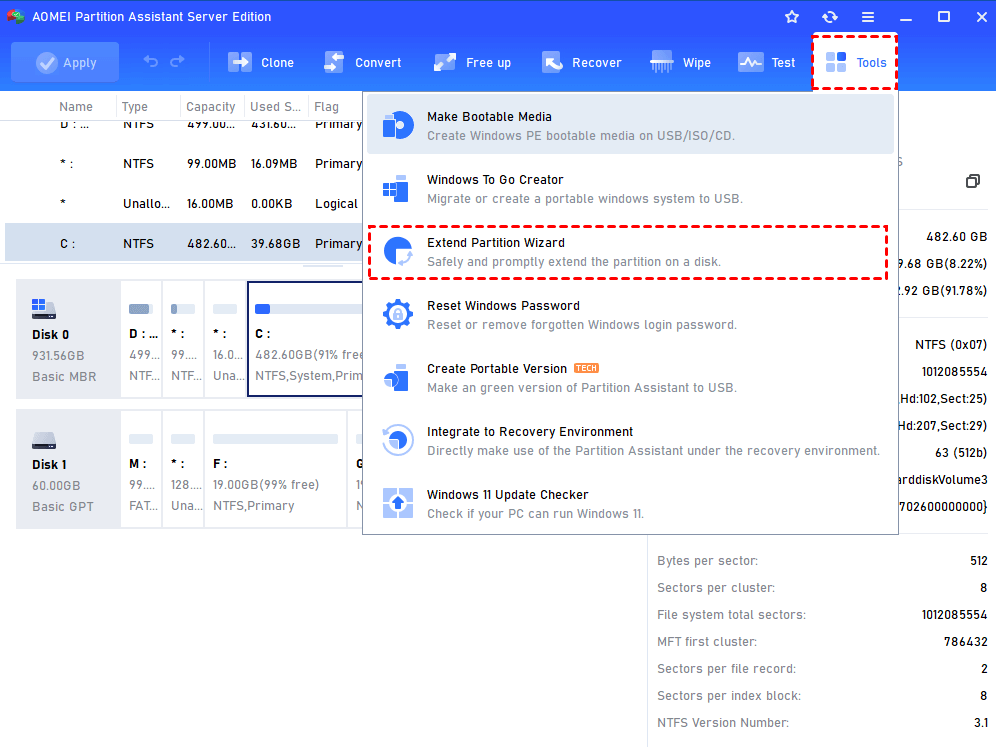Click the 482.60 GB capacity value
The height and width of the screenshot is (747, 996).
point(956,237)
